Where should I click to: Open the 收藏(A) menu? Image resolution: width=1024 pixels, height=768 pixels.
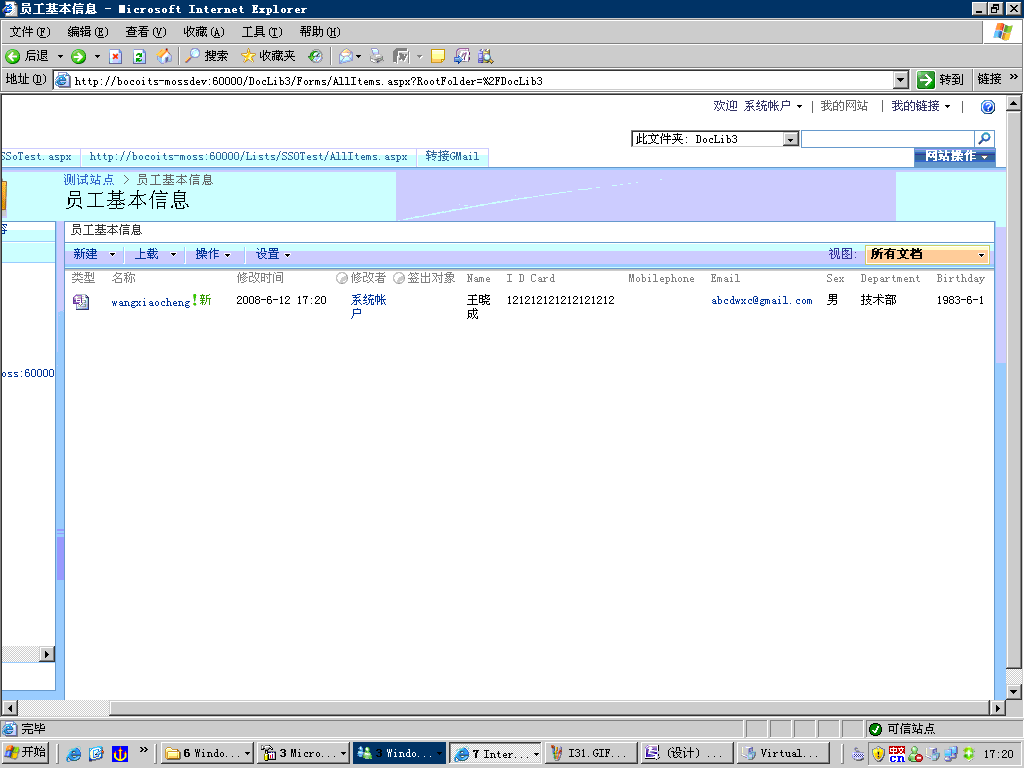(203, 32)
